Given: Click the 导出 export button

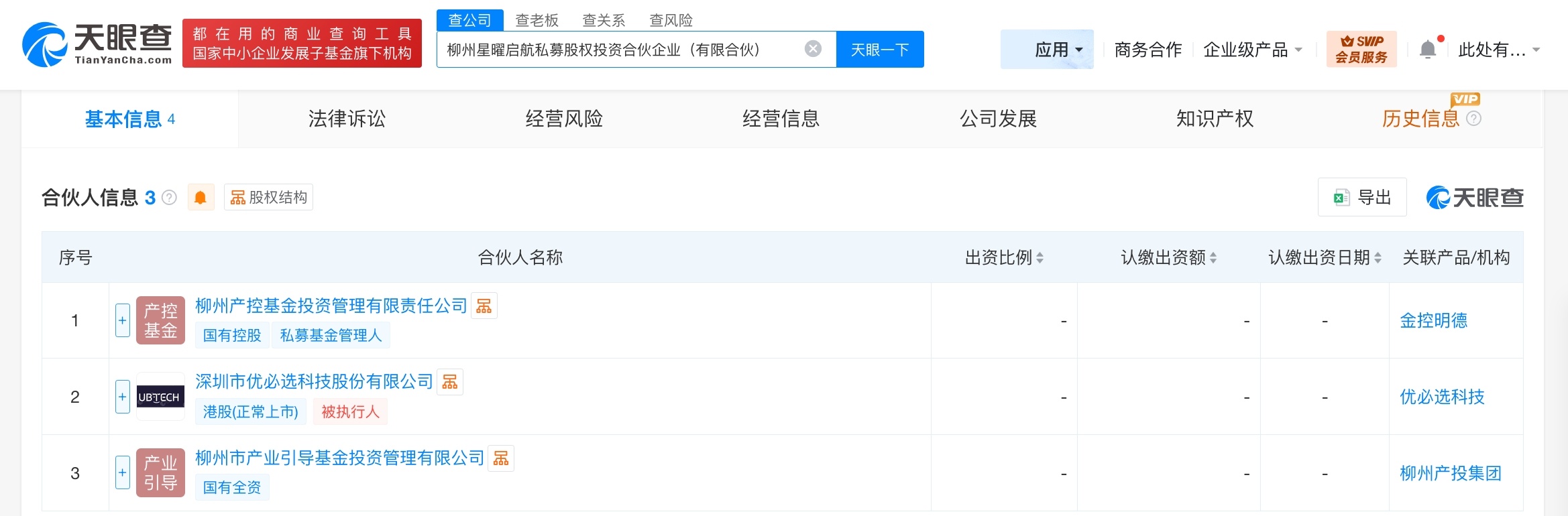Looking at the screenshot, I should click(1362, 198).
